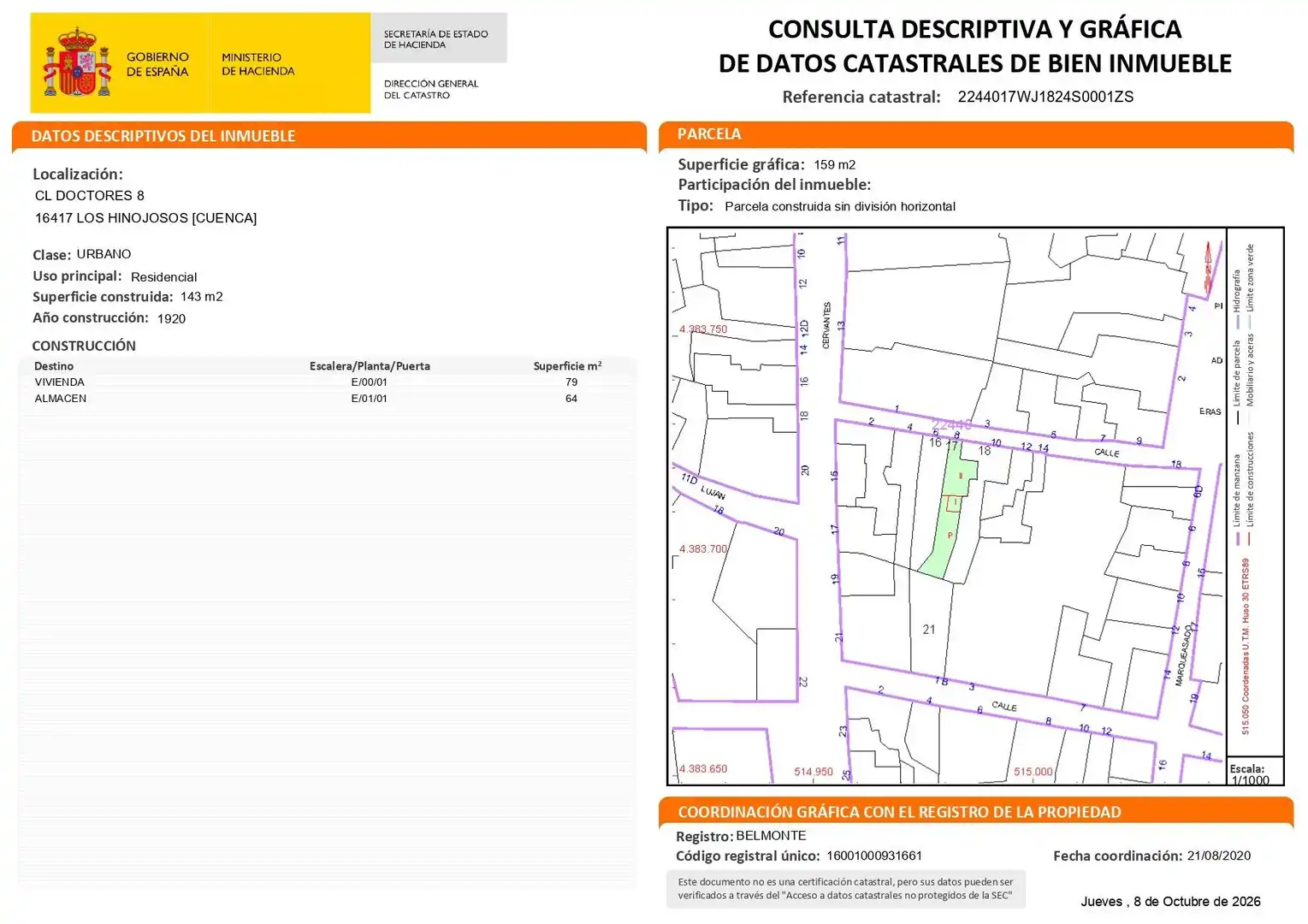Click the Secretaría de Estado de Hacienda box
Image resolution: width=1308 pixels, height=924 pixels.
pyautogui.click(x=439, y=38)
